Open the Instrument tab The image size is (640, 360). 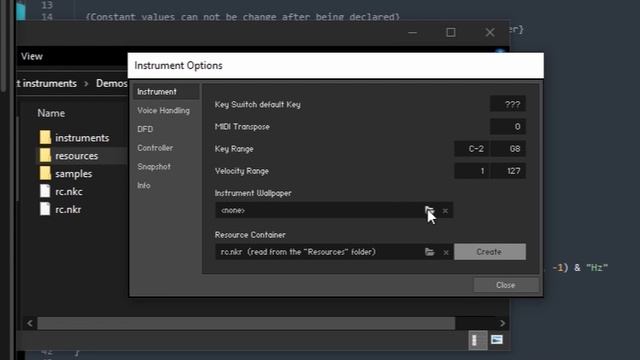click(166, 92)
